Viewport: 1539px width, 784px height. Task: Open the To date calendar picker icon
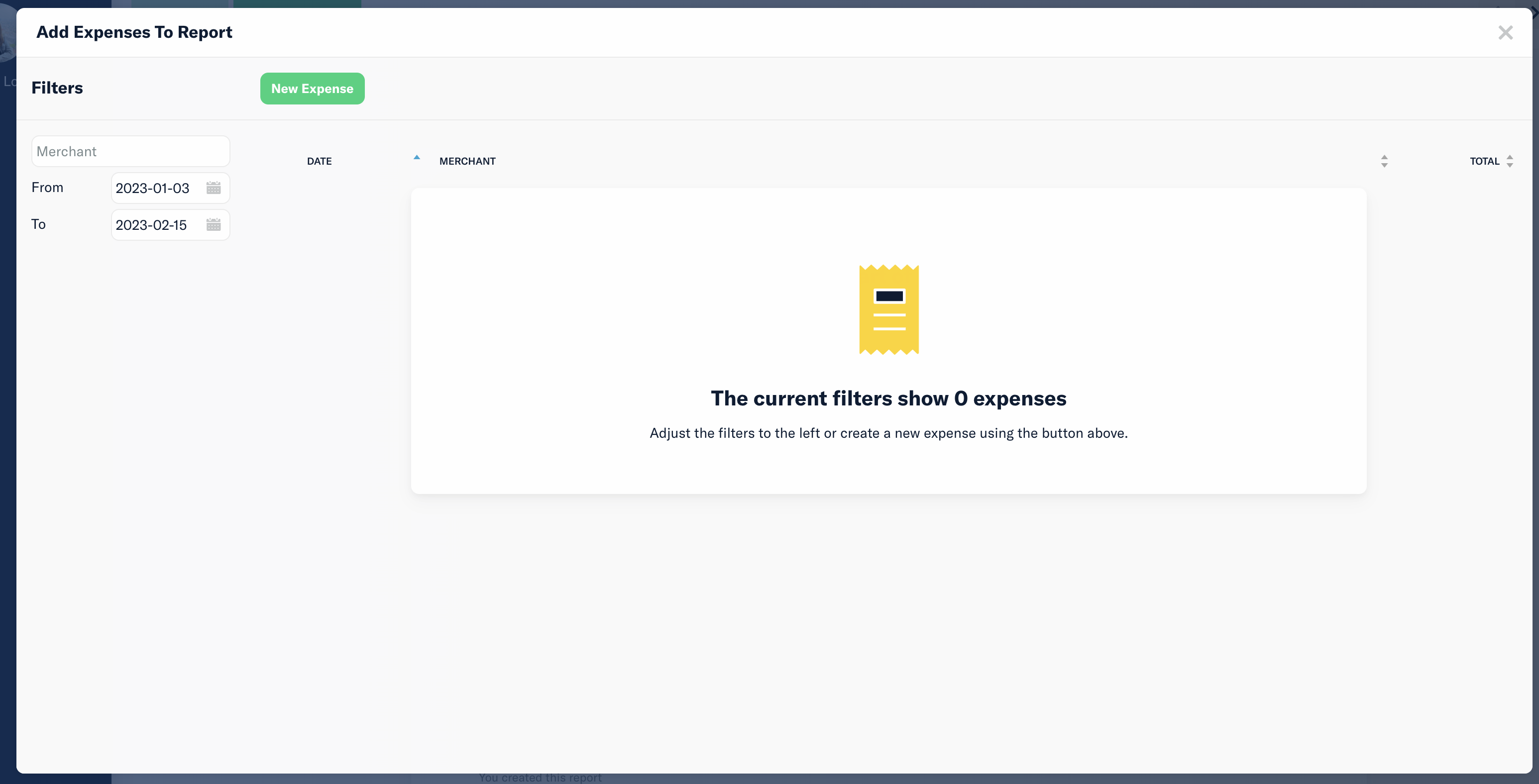[x=214, y=224]
